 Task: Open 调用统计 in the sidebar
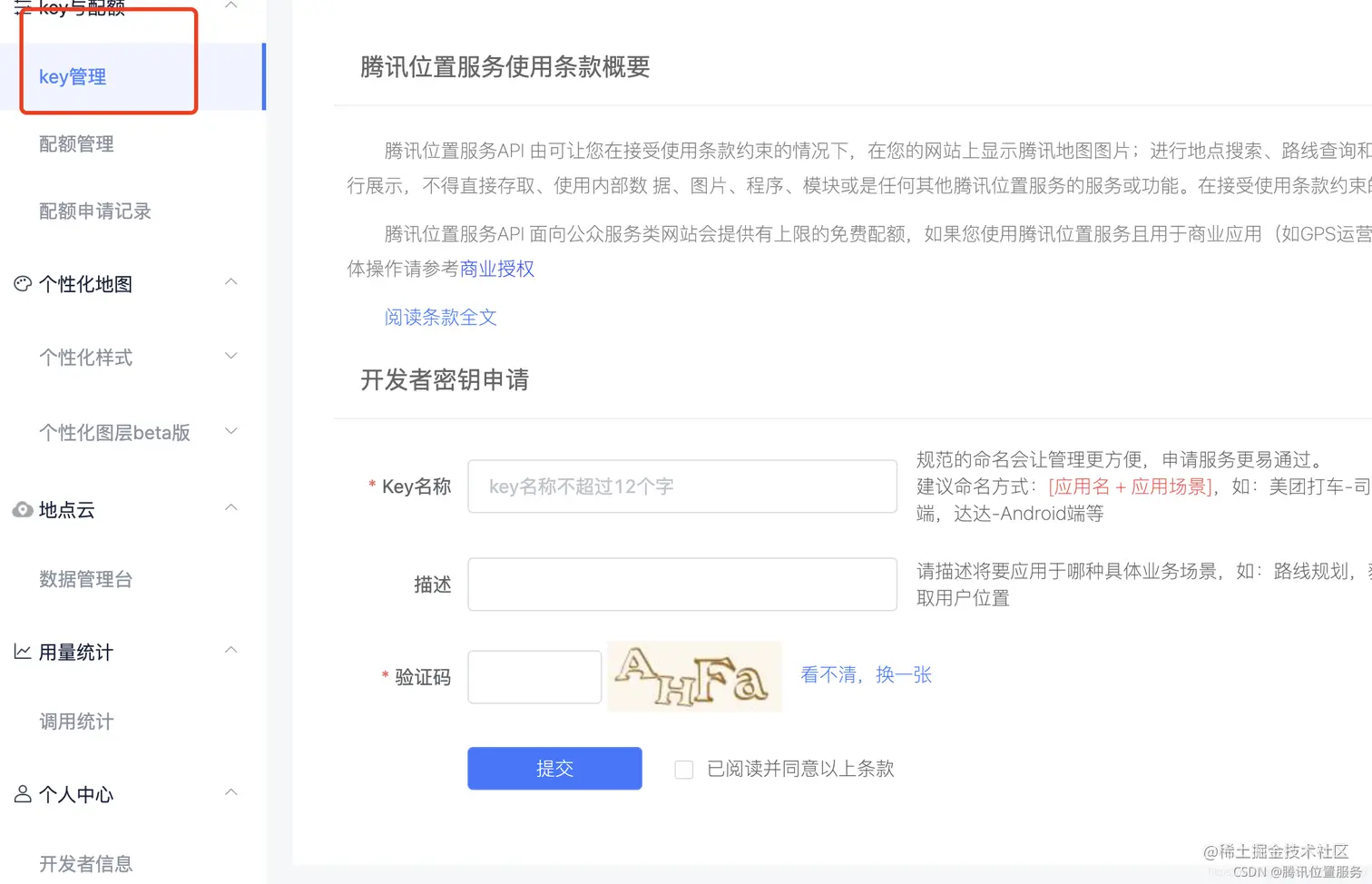pos(76,721)
